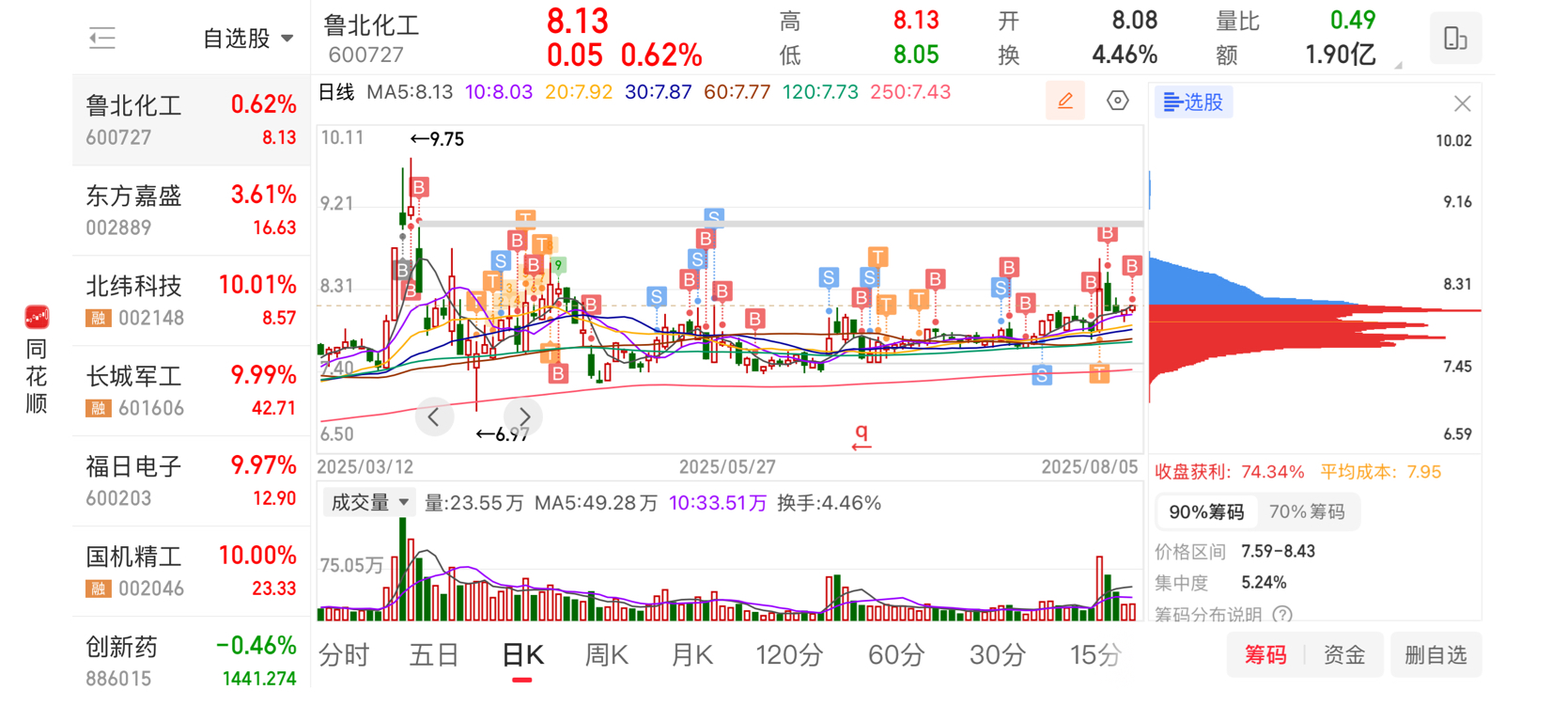Select the 筹码 panel button
This screenshot has width=1568, height=722.
(1265, 655)
